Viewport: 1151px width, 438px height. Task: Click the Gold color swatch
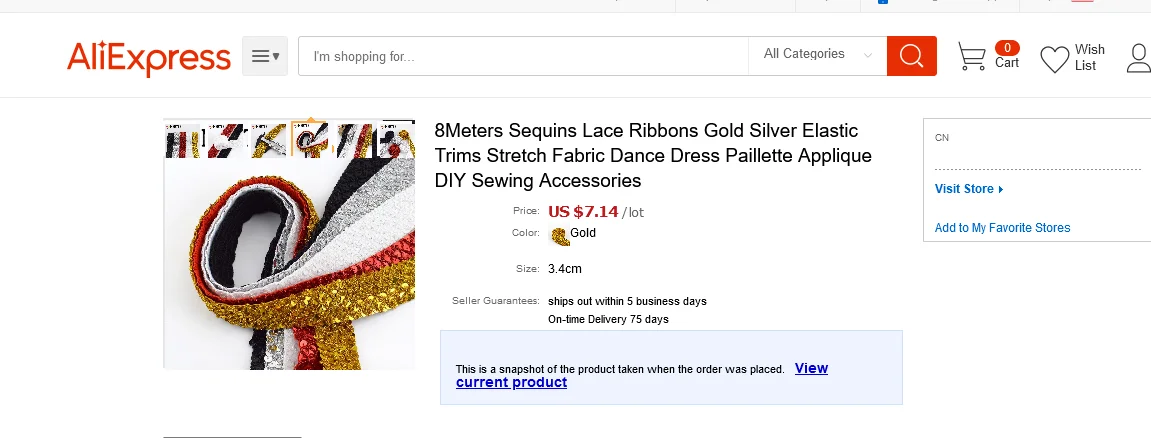coord(559,235)
